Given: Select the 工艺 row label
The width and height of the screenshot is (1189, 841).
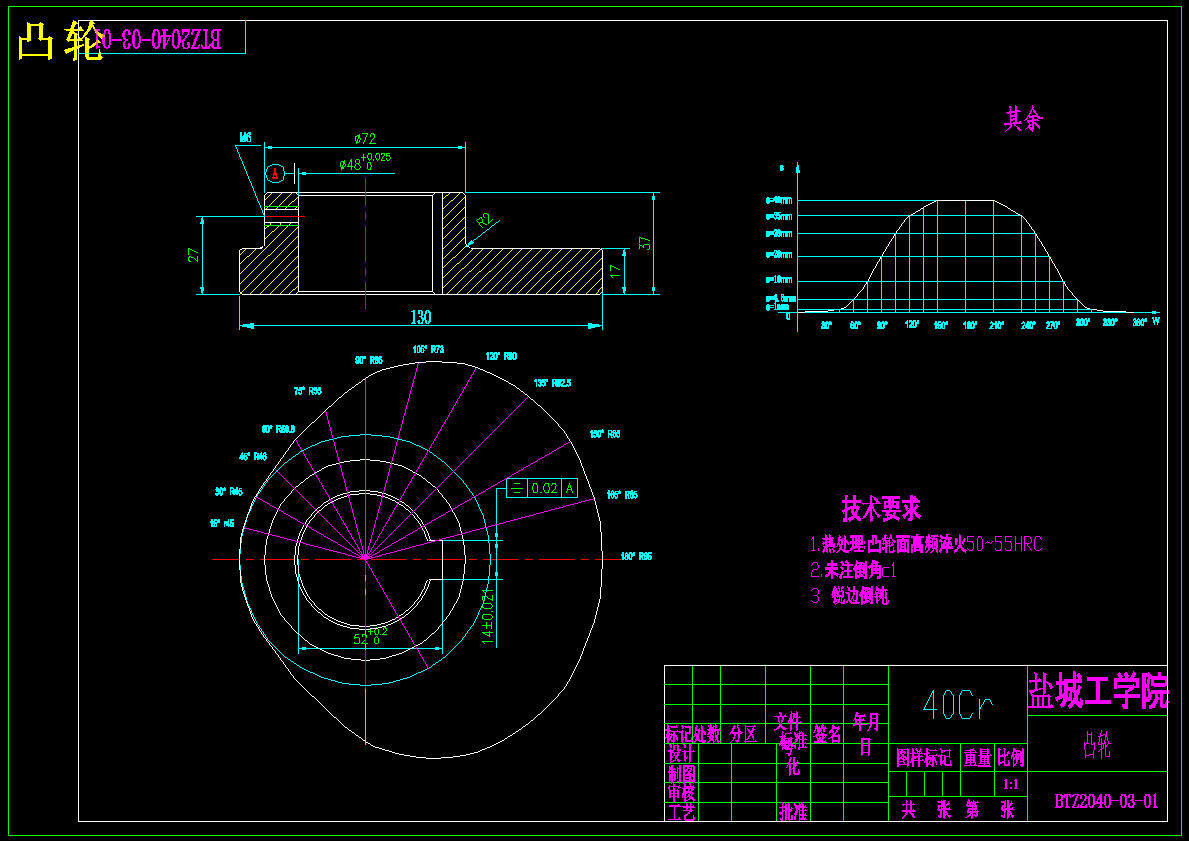Looking at the screenshot, I should (x=680, y=812).
